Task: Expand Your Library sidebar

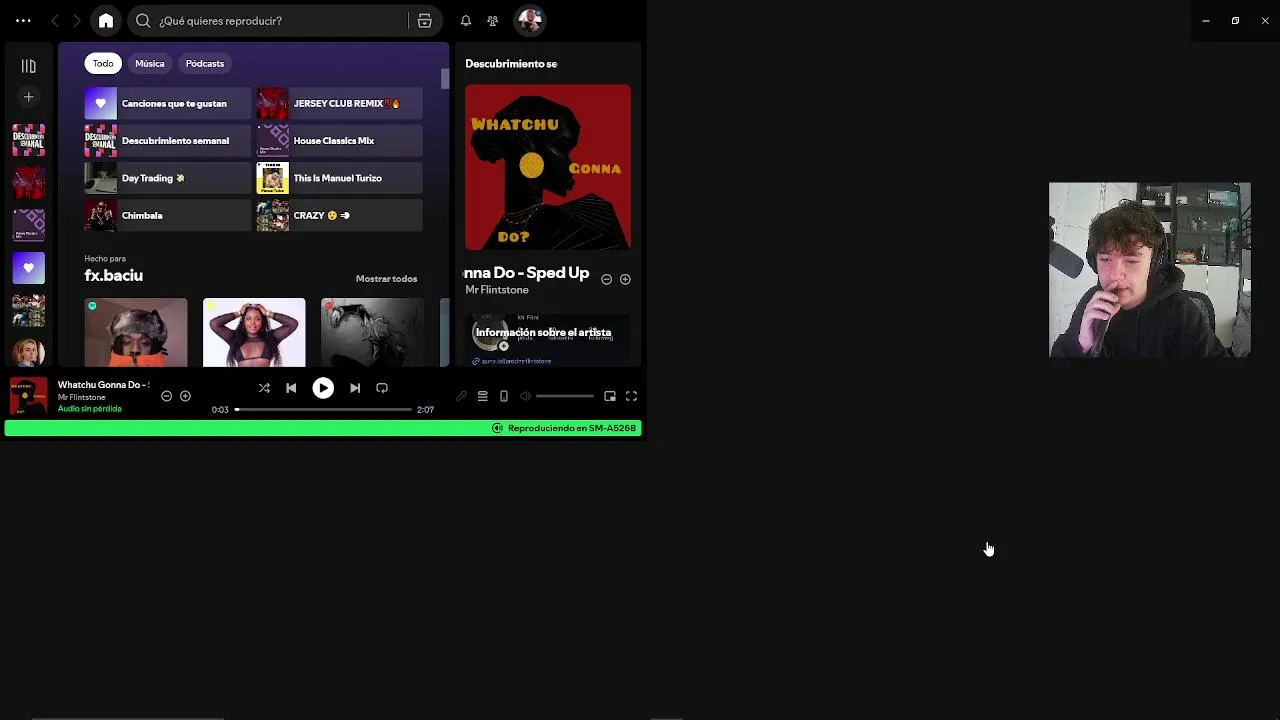Action: point(29,66)
